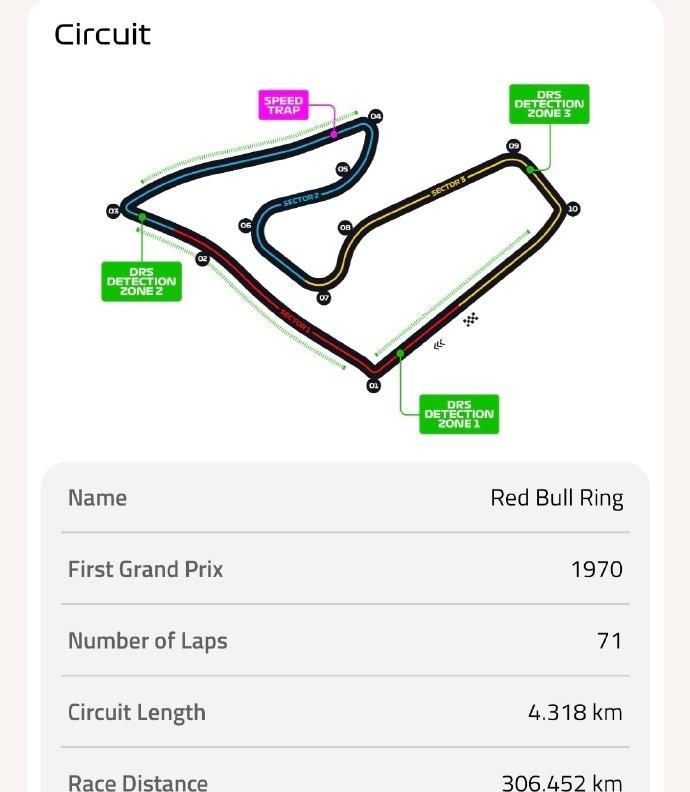
Task: Select the Red Bull Ring name row
Action: (x=345, y=498)
